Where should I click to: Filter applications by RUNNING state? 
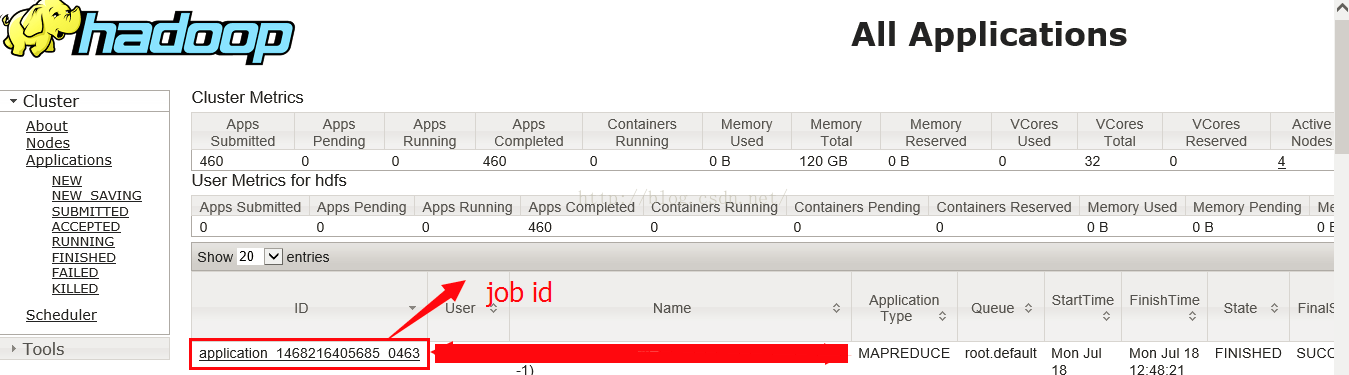pyautogui.click(x=83, y=242)
